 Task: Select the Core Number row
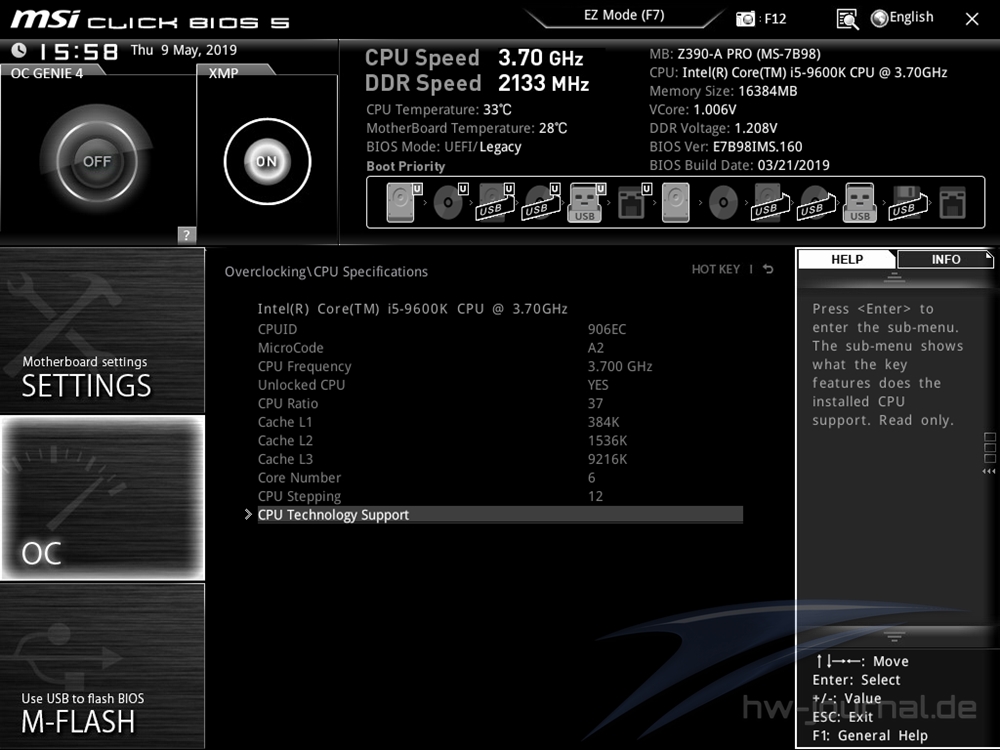(500, 477)
